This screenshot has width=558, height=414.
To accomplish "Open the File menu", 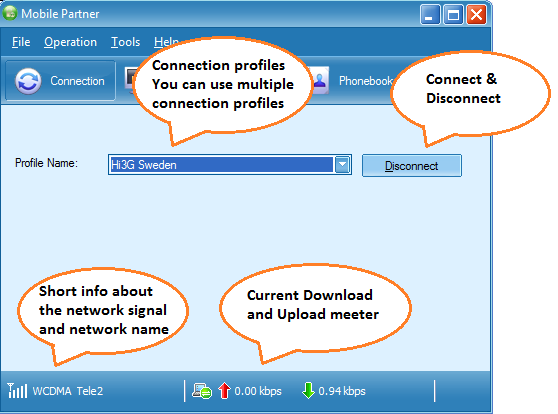I will point(21,42).
